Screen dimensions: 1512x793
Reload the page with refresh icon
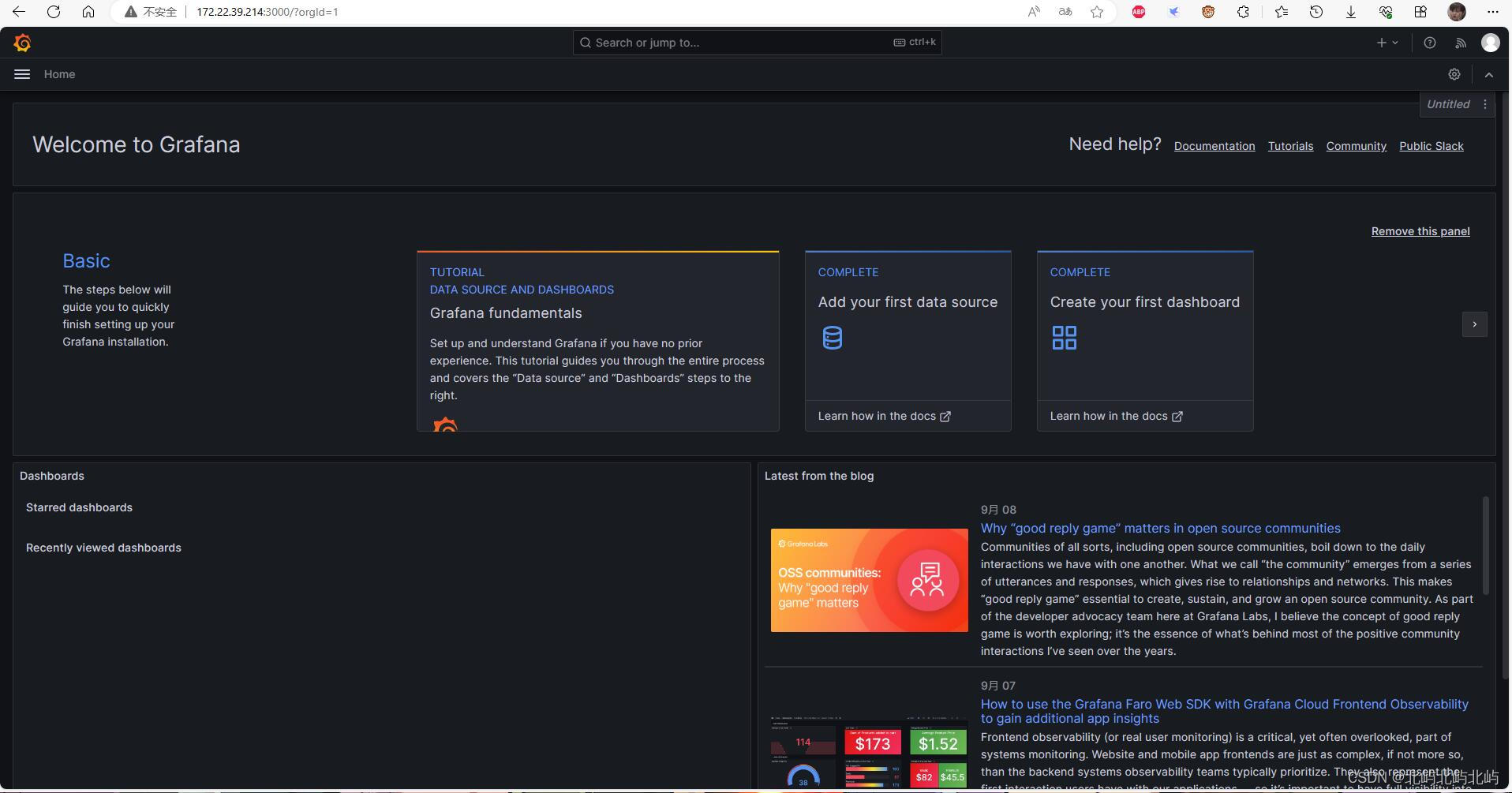(x=54, y=12)
